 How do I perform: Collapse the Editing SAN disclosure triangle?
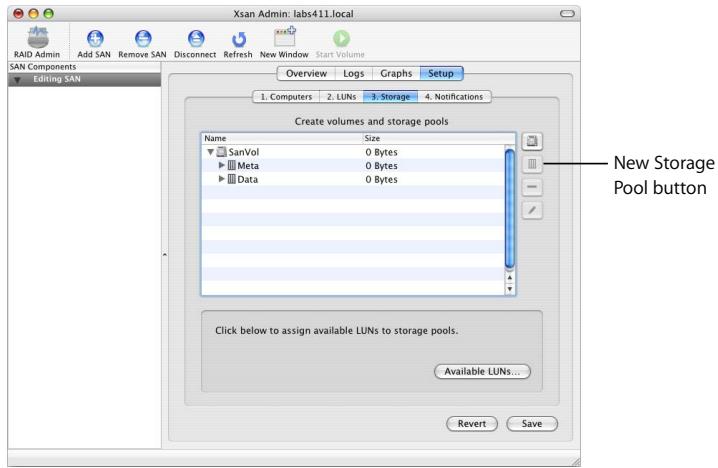pyautogui.click(x=17, y=80)
